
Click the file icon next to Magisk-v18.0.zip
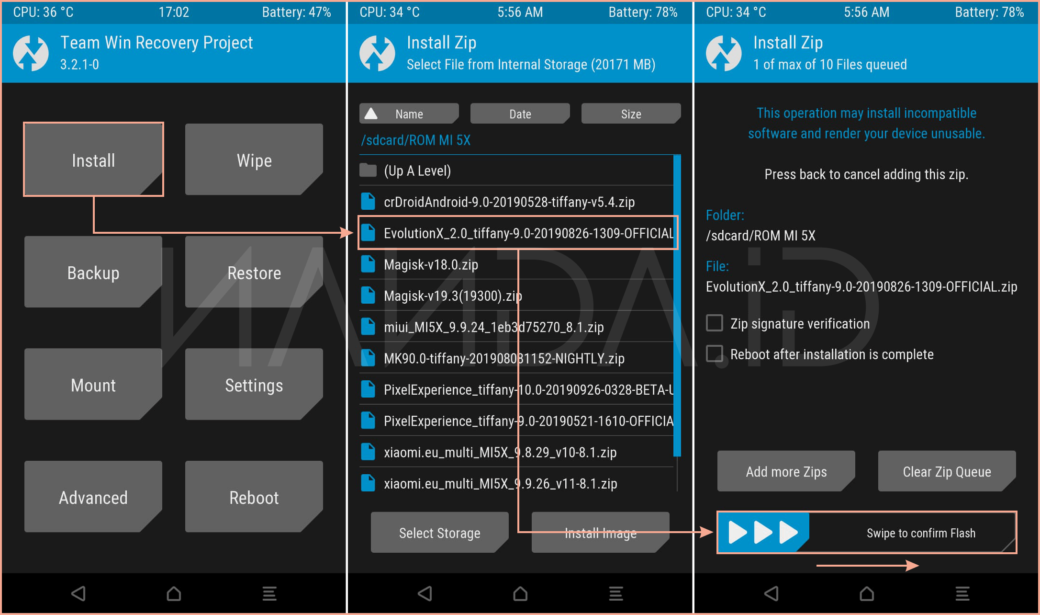coord(368,265)
